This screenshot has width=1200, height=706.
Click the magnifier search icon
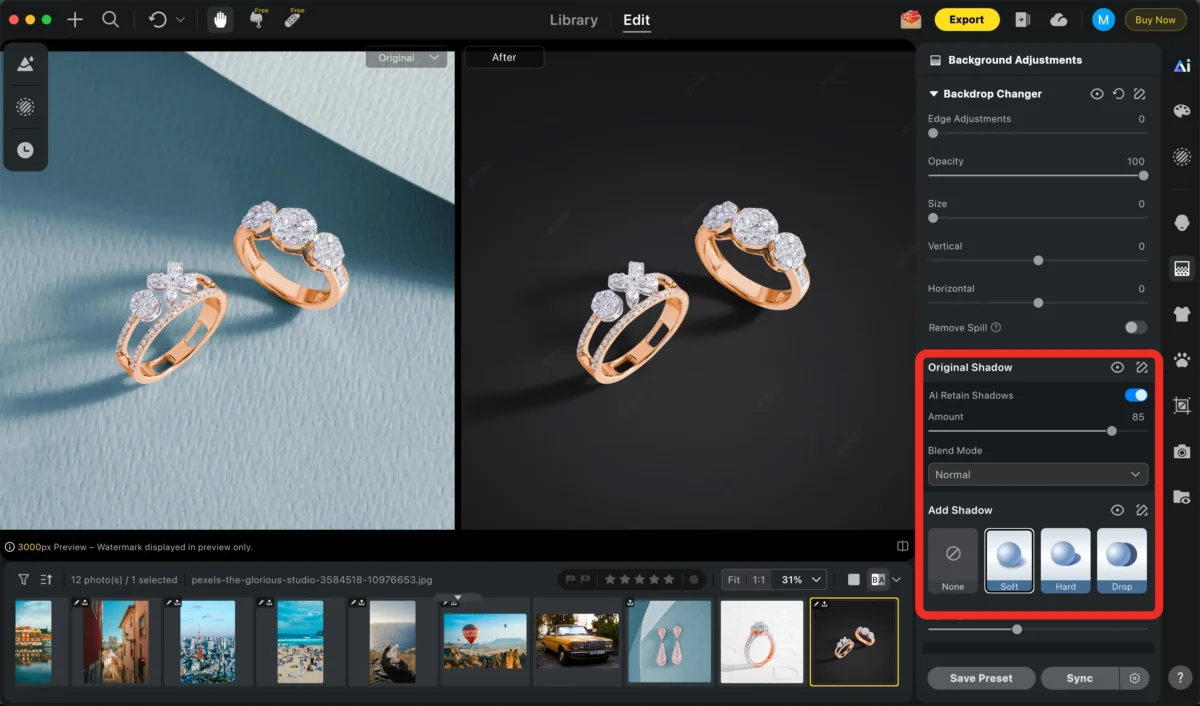tap(111, 20)
